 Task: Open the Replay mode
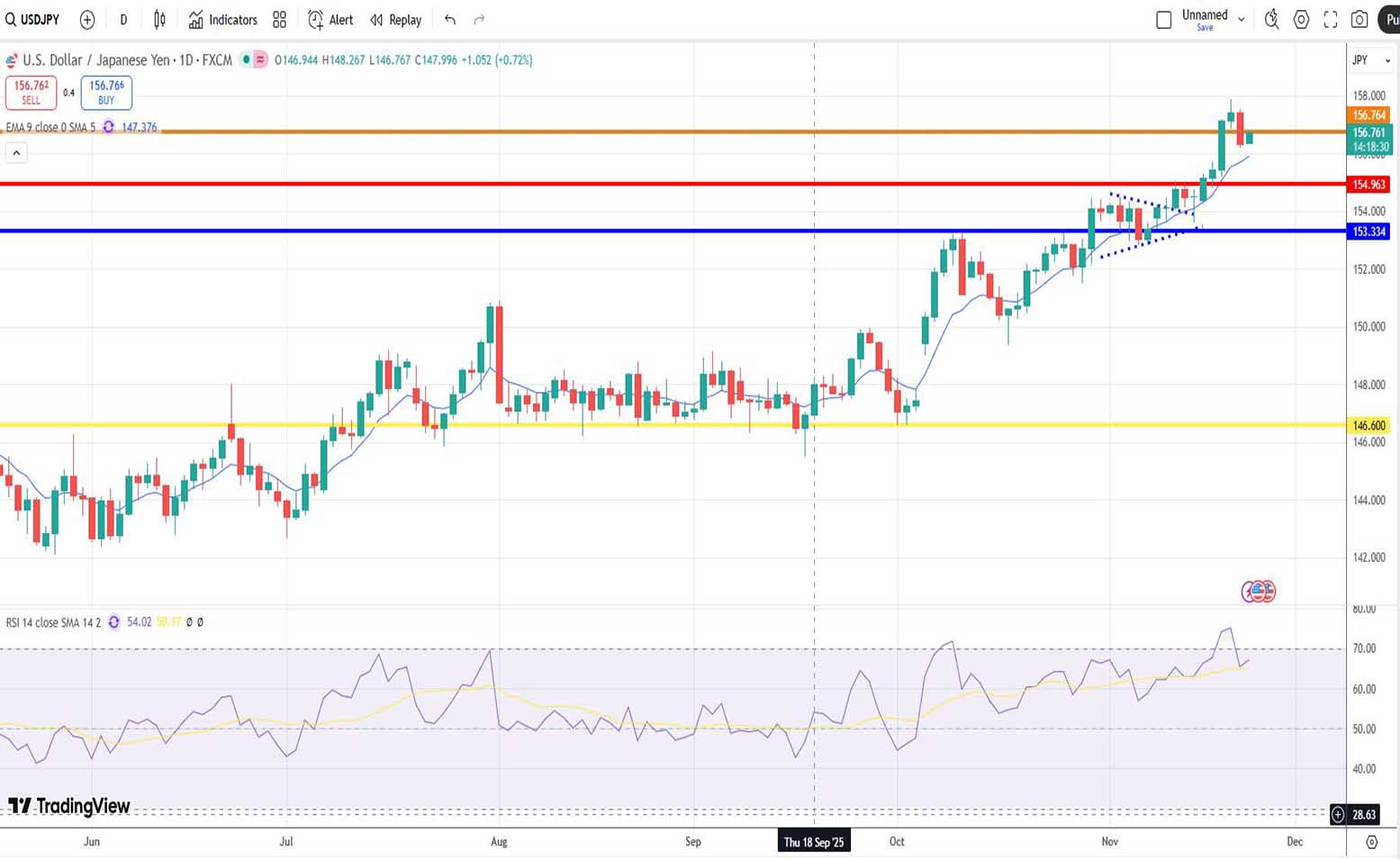(x=396, y=20)
